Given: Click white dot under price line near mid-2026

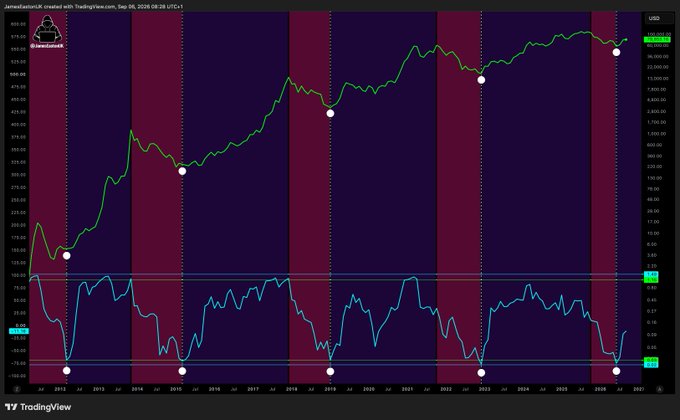Looking at the screenshot, I should [x=616, y=52].
